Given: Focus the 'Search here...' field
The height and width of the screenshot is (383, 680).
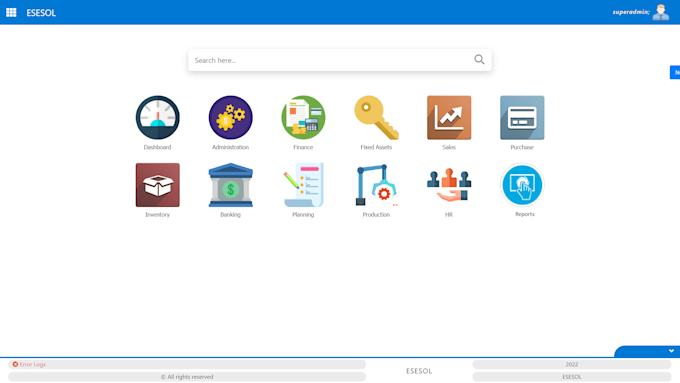Looking at the screenshot, I should pos(340,60).
